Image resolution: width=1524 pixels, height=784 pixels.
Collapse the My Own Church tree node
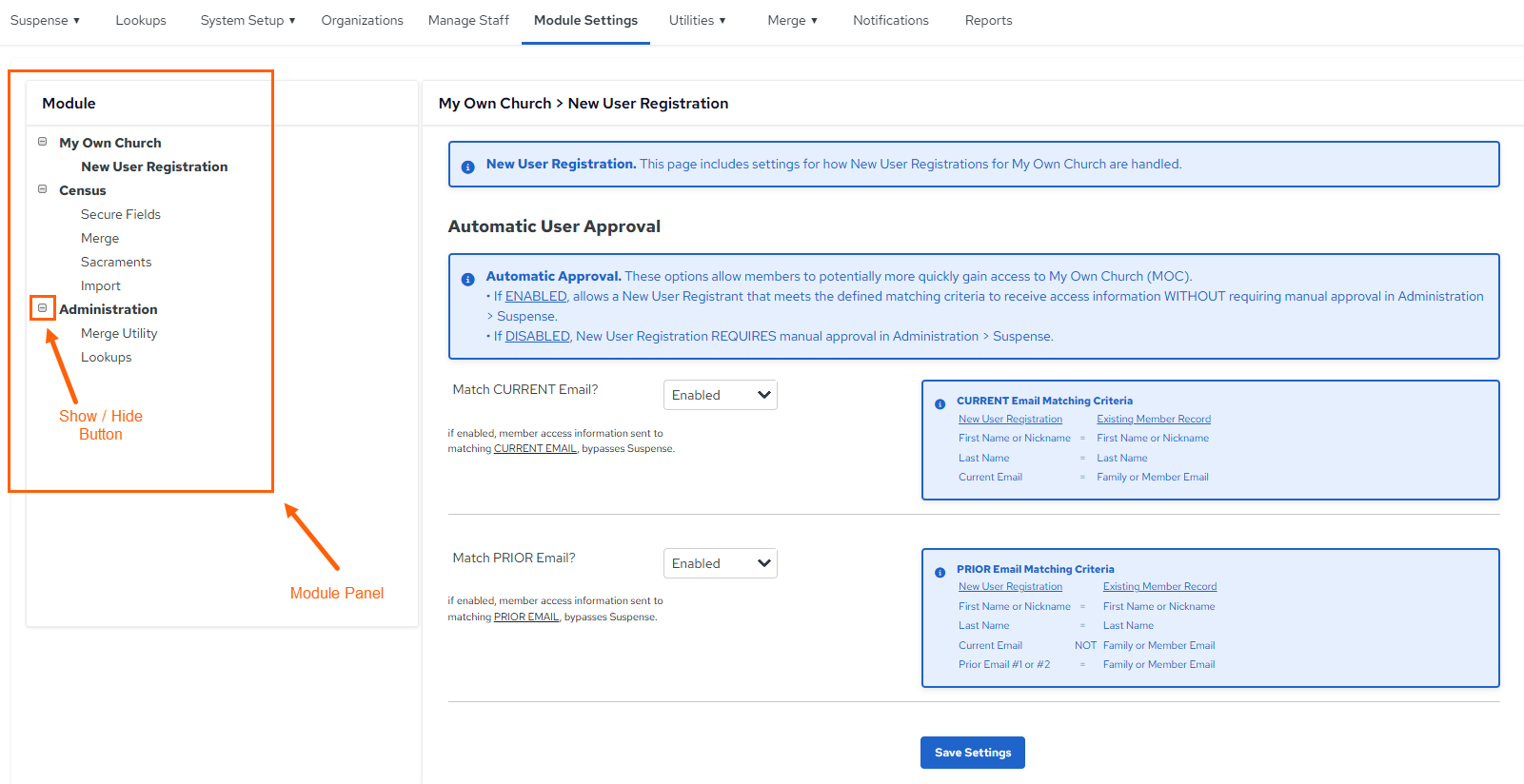click(42, 142)
